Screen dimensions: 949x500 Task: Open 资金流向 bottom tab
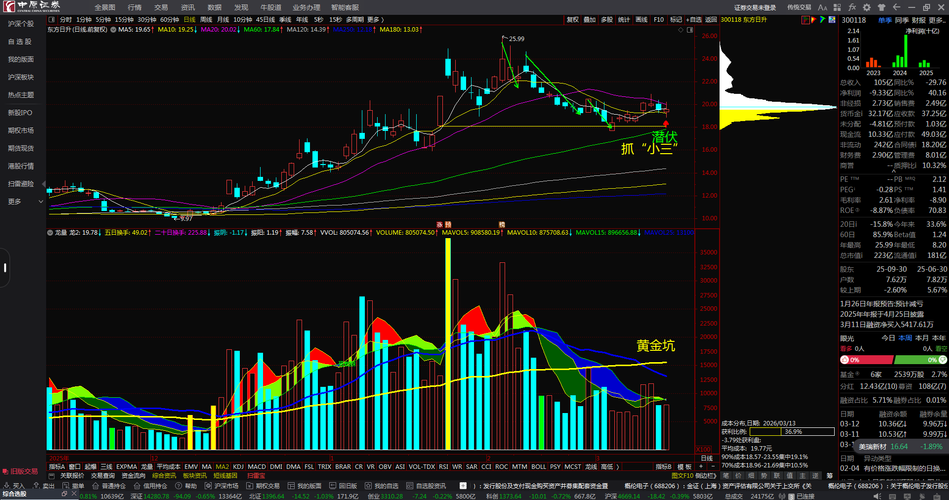[133, 476]
